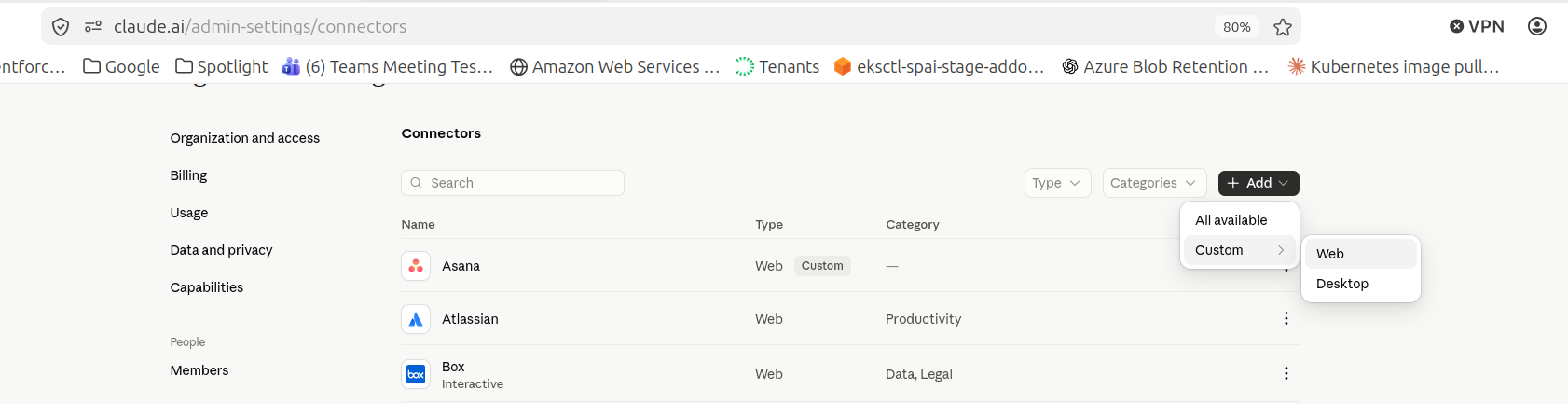This screenshot has height=404, width=1568.
Task: Click the Data, Legal category for Box
Action: 919,374
